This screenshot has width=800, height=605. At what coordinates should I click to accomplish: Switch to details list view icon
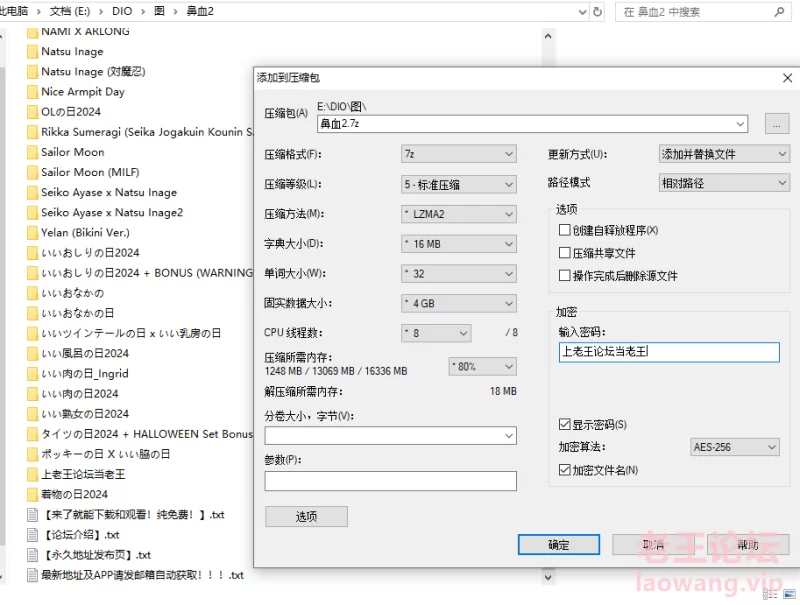pyautogui.click(x=770, y=594)
